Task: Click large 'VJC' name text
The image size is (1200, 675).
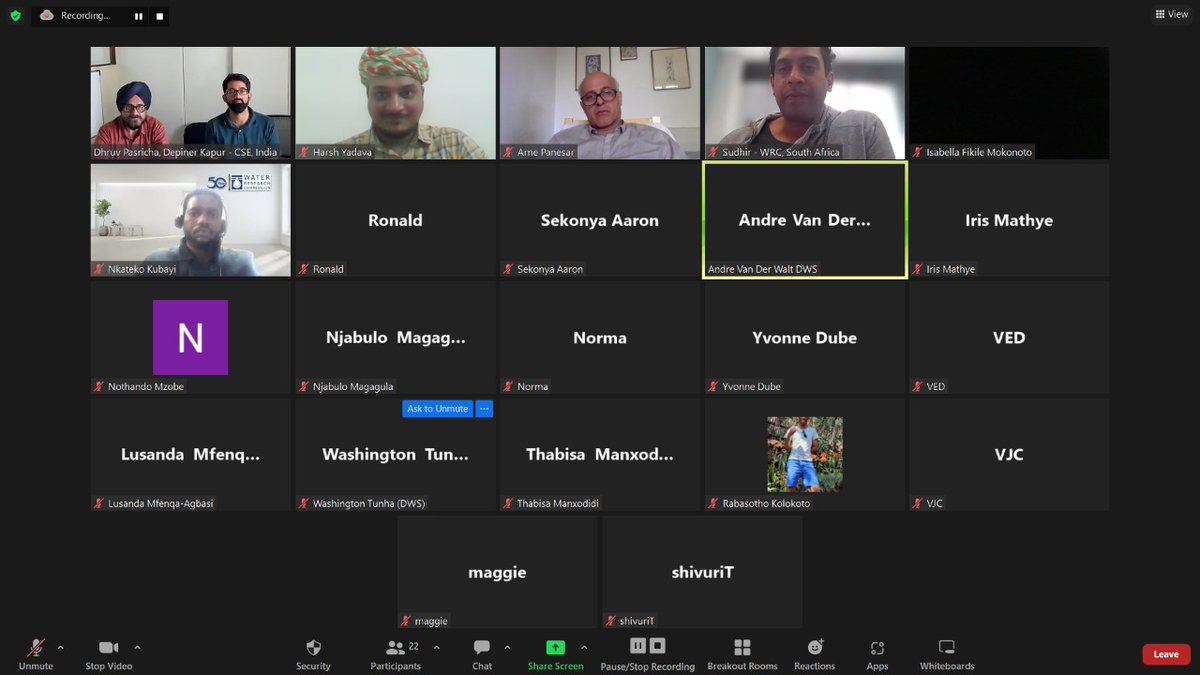Action: (x=1009, y=454)
